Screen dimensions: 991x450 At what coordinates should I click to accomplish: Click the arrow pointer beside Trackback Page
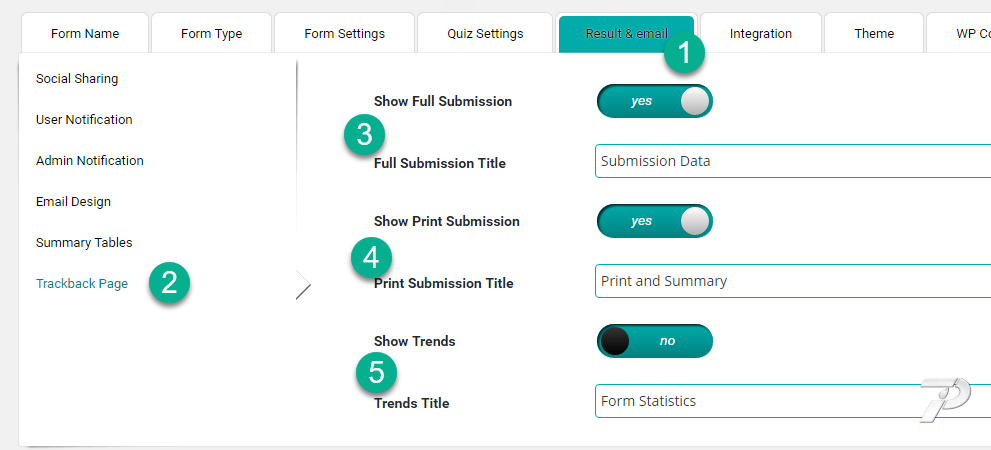[x=303, y=284]
